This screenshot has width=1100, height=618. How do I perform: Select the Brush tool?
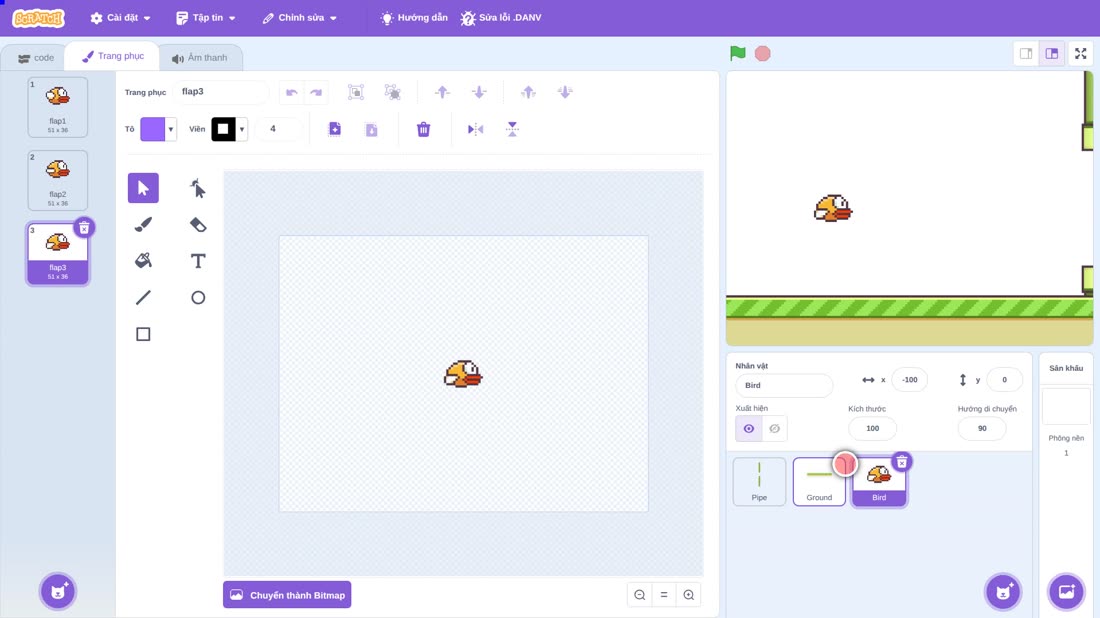click(143, 224)
